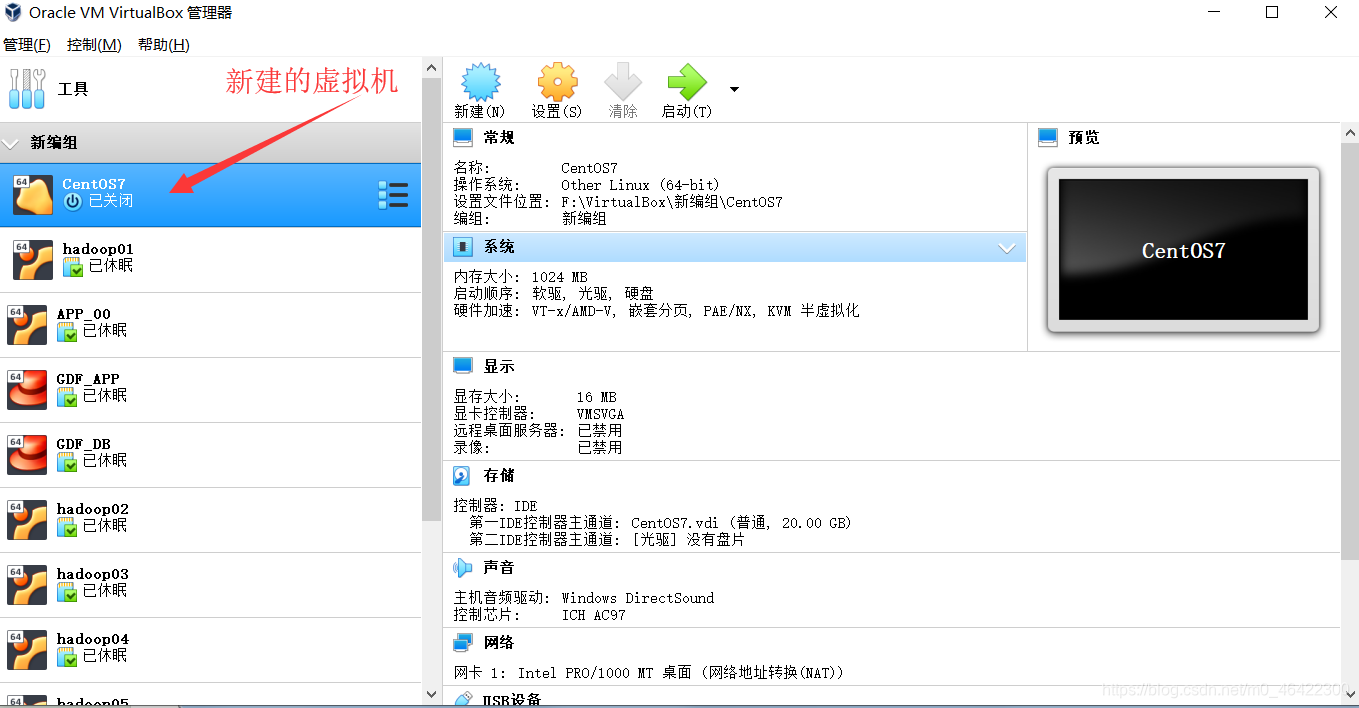
Task: Open the 帮助(H) menu
Action: [163, 44]
